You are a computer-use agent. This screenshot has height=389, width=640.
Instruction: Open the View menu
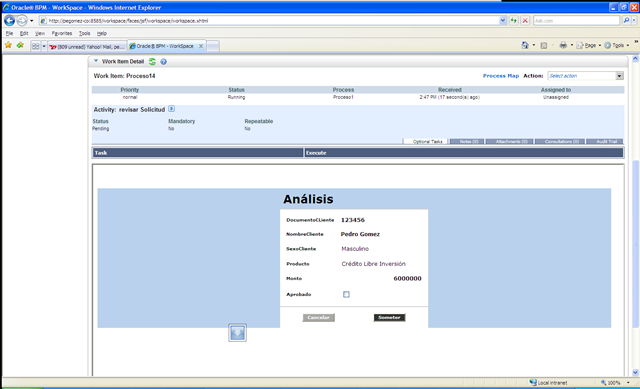pyautogui.click(x=40, y=33)
